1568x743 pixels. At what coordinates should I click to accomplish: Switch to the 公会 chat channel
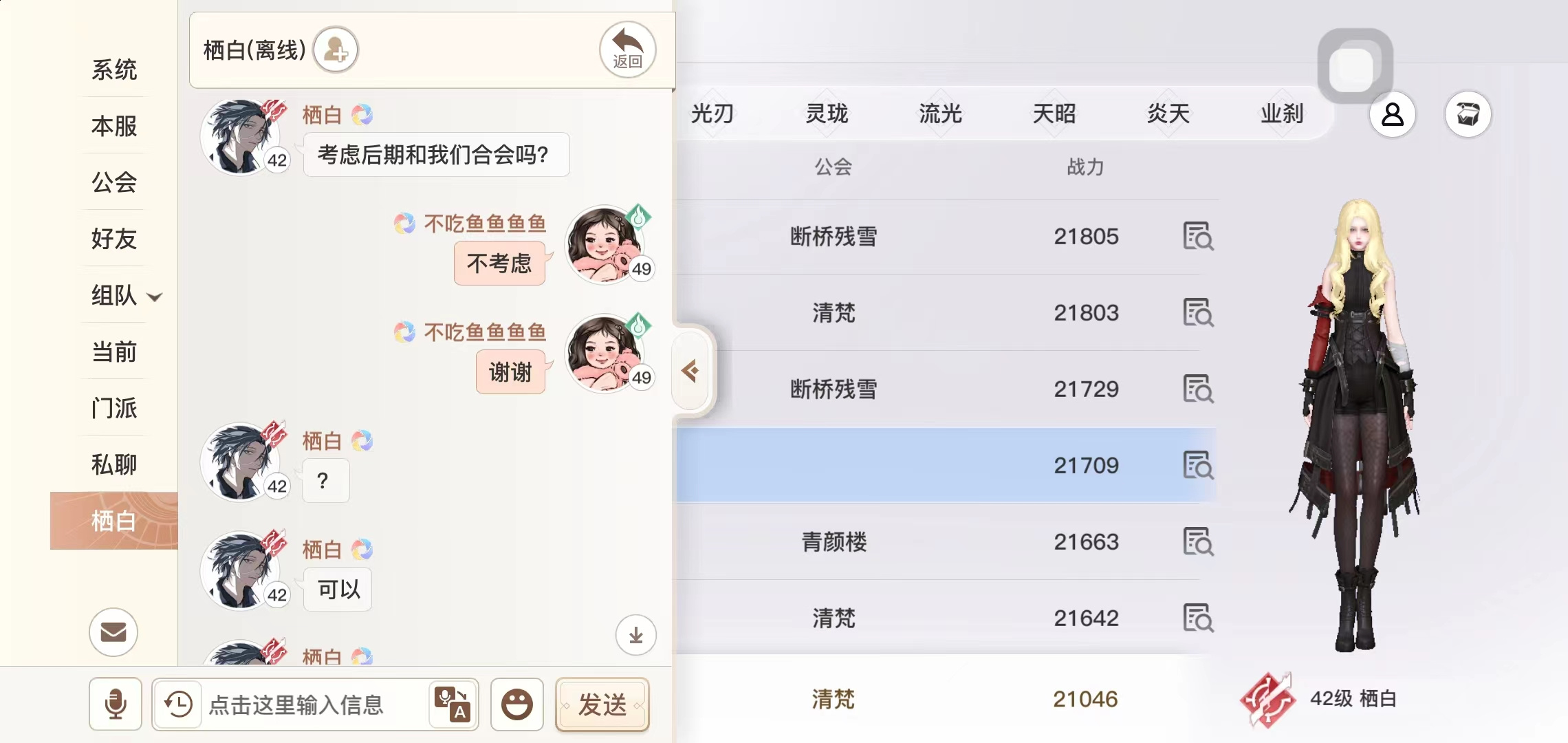[114, 182]
